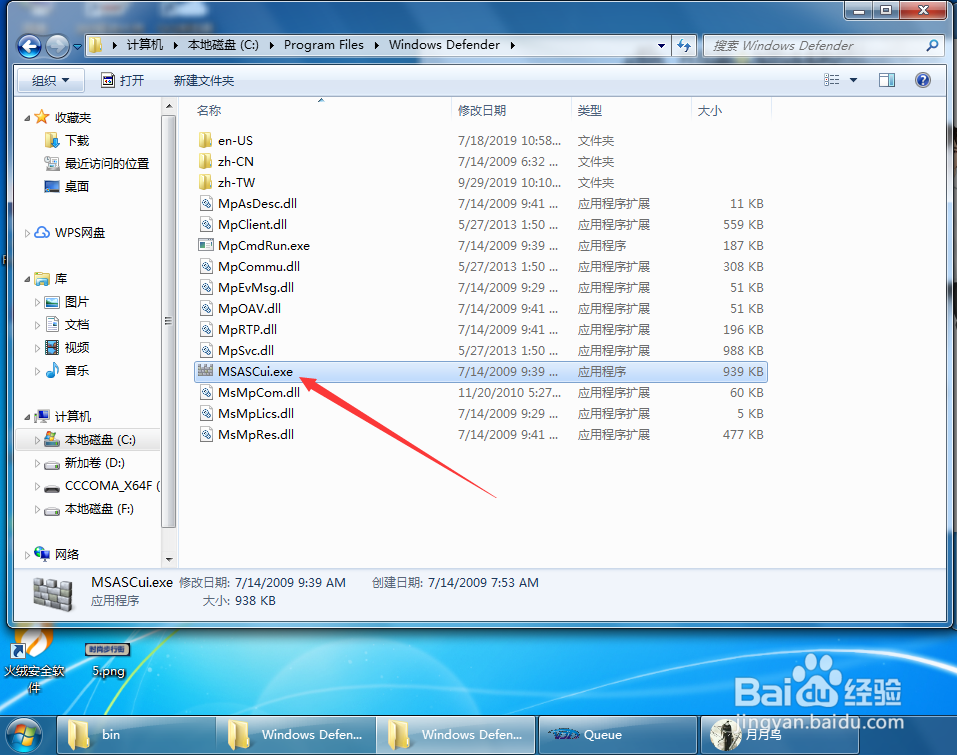
Task: Click the sidebar scrollbar down arrow
Action: (169, 559)
